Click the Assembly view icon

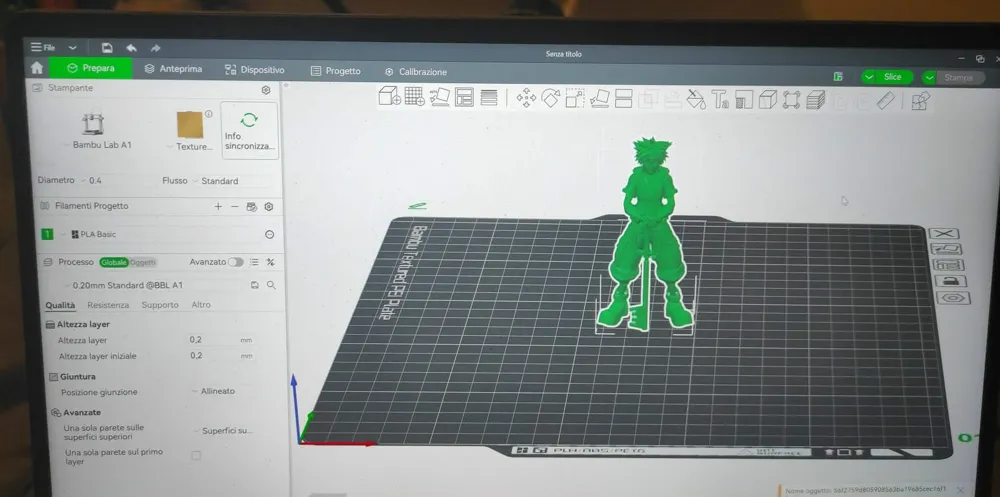click(920, 101)
